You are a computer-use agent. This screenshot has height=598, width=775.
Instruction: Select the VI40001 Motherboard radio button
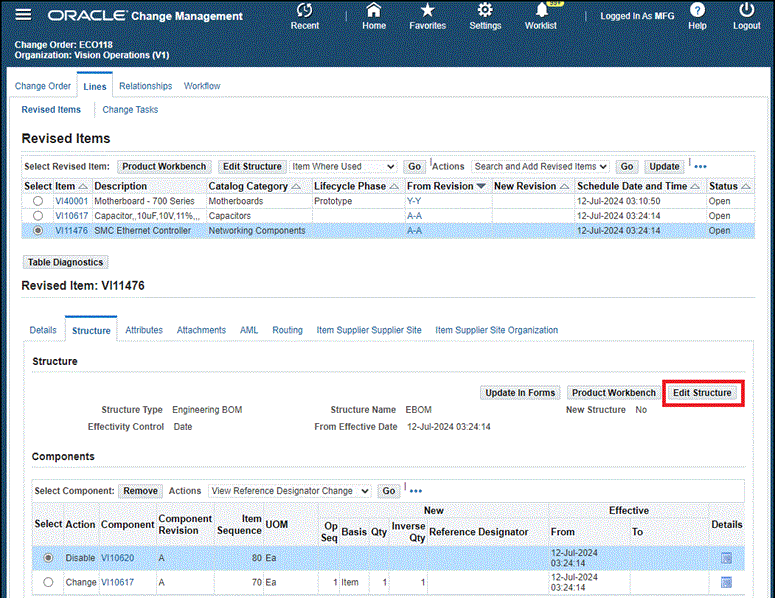38,201
